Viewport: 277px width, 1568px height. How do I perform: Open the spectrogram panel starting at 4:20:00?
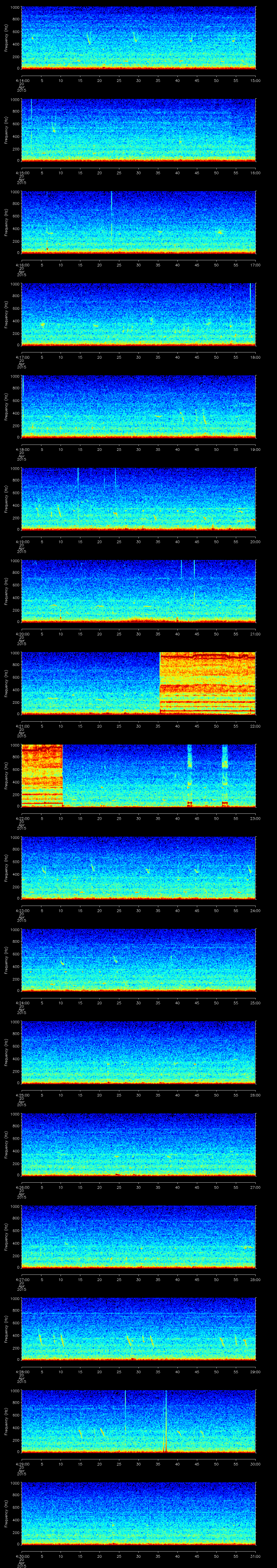tap(139, 591)
